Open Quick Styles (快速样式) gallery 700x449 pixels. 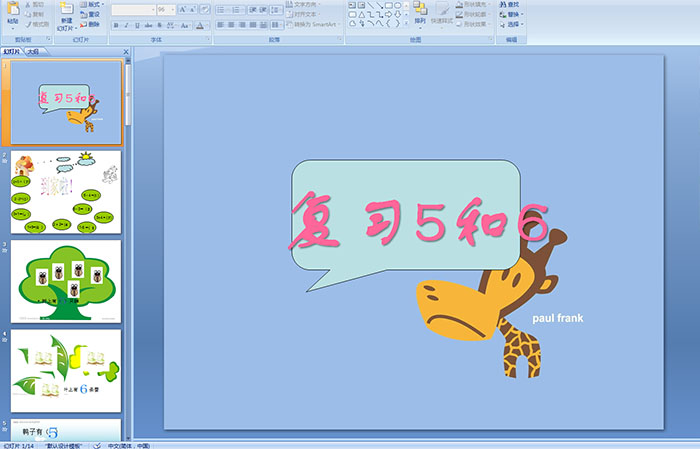click(x=442, y=15)
